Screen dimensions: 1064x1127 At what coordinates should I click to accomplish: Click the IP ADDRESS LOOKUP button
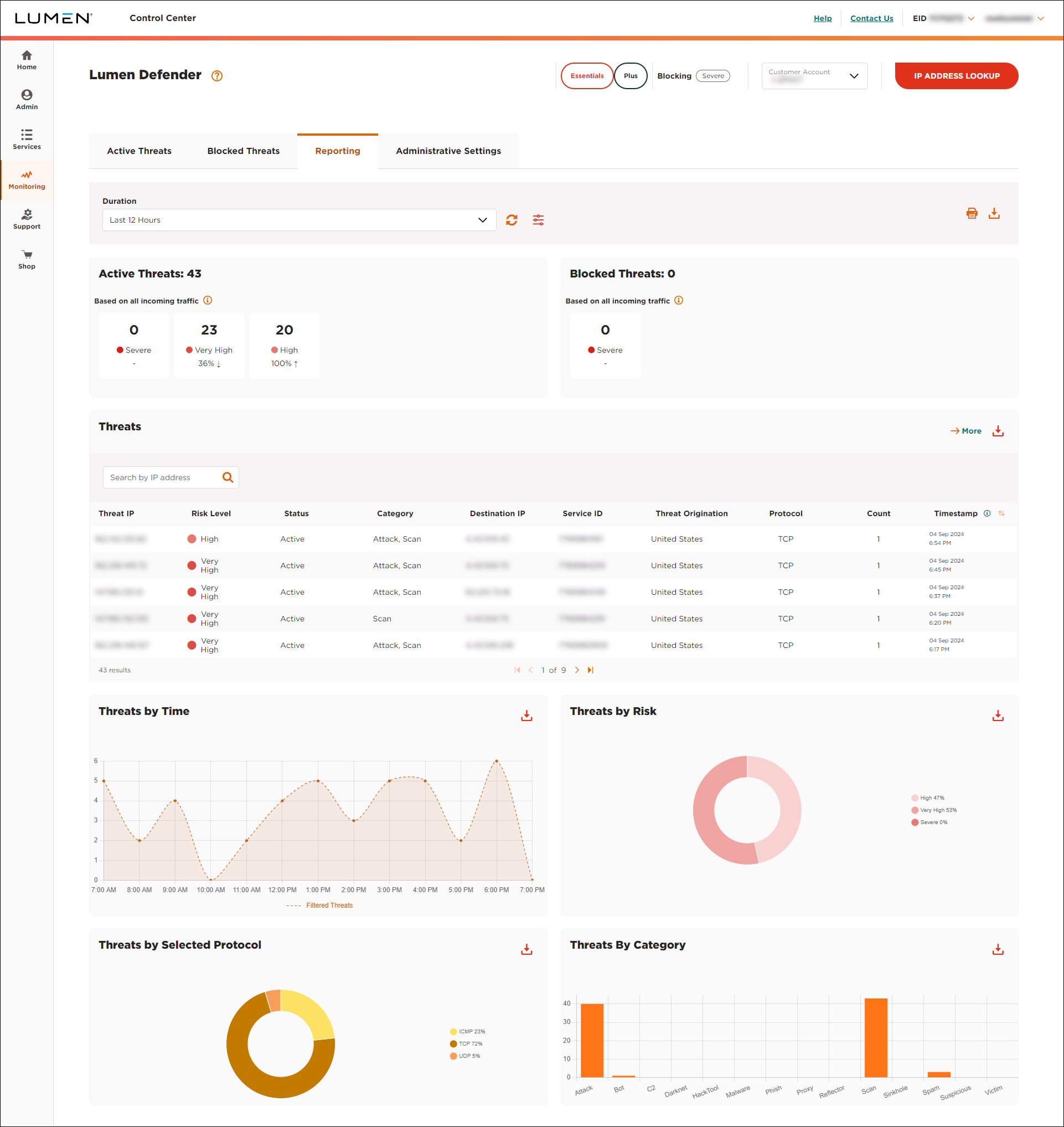coord(956,76)
